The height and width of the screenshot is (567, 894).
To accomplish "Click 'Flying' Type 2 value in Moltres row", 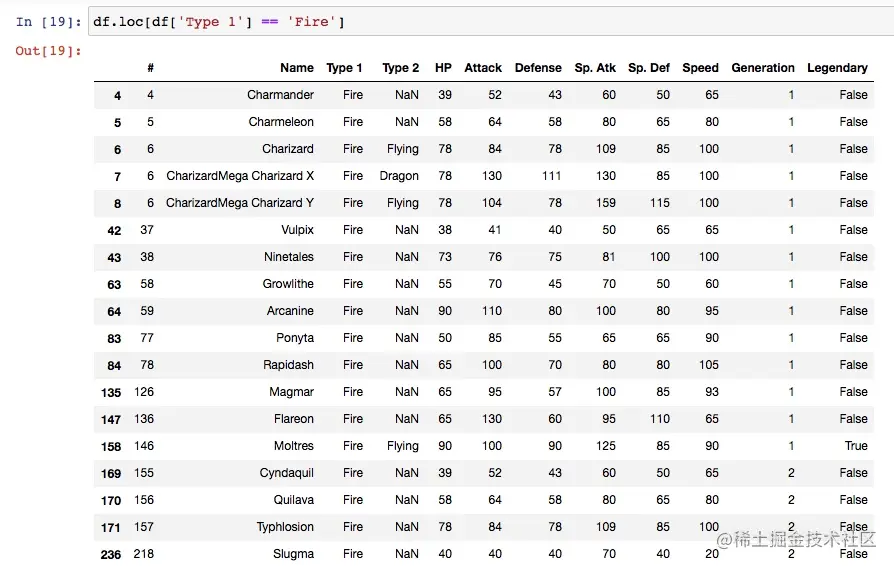I will pos(403,446).
